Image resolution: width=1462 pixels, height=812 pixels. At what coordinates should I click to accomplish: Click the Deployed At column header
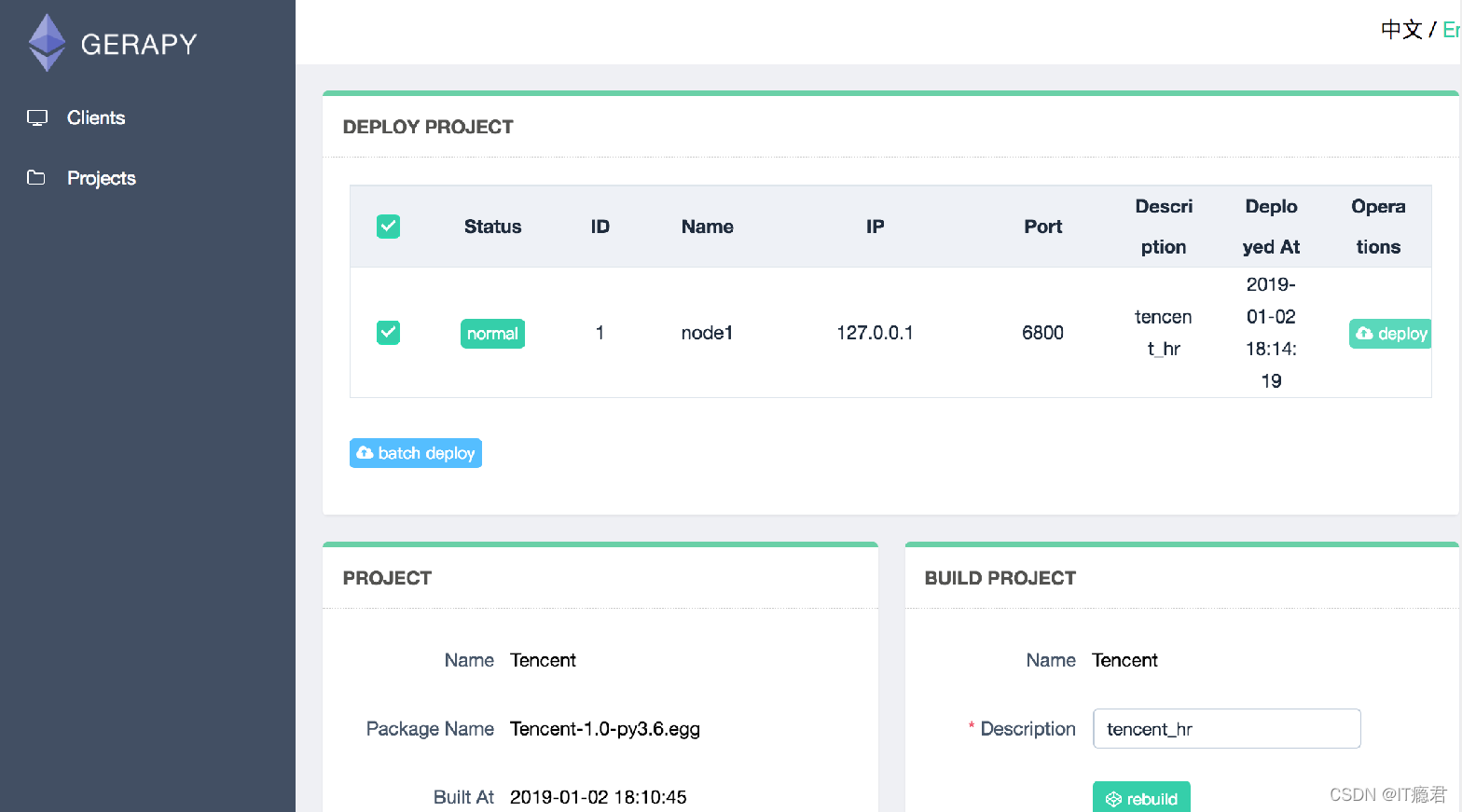click(x=1271, y=227)
